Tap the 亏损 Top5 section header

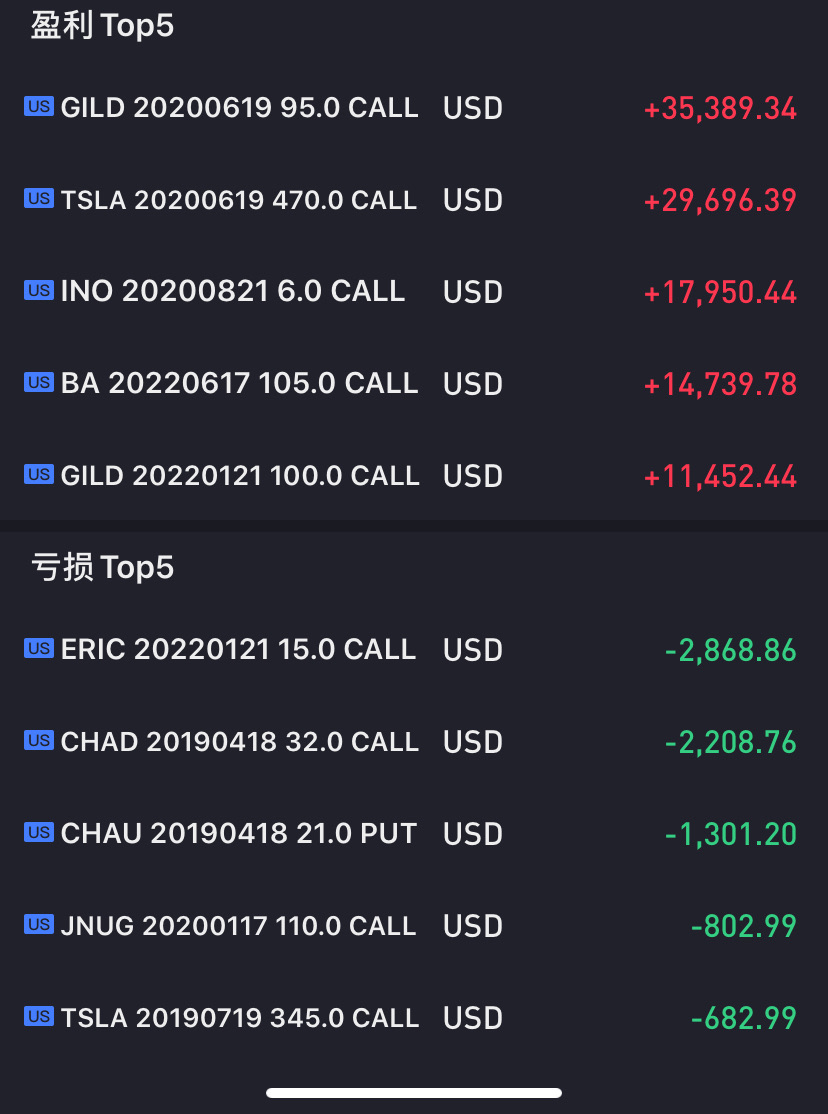click(x=102, y=568)
